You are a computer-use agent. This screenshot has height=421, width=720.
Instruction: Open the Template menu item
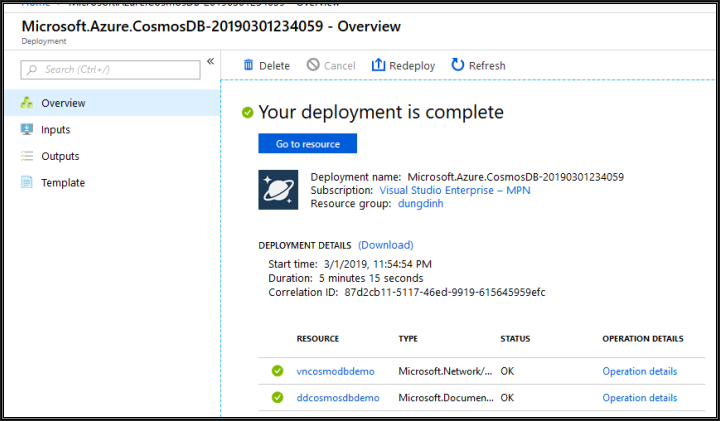[63, 183]
